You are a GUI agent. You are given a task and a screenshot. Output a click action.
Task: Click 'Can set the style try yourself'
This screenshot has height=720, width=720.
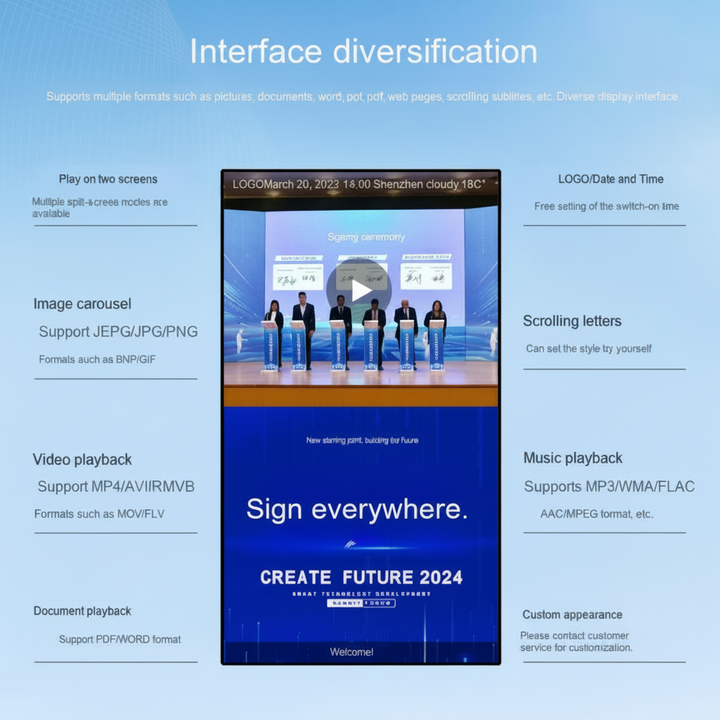click(589, 349)
